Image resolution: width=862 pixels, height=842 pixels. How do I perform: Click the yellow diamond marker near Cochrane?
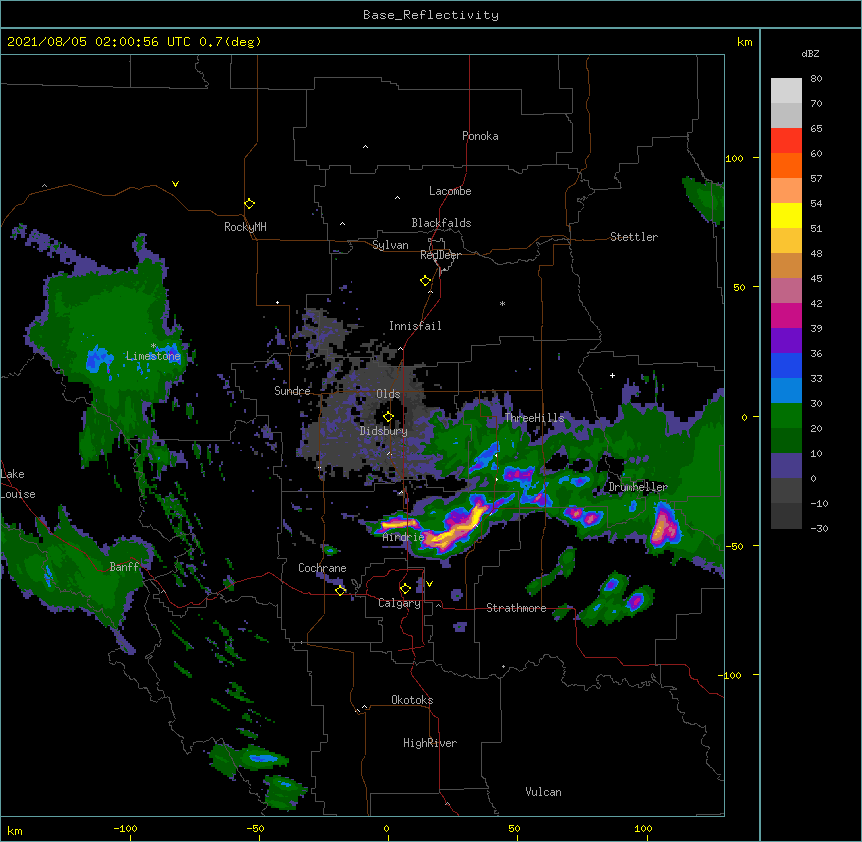[340, 590]
